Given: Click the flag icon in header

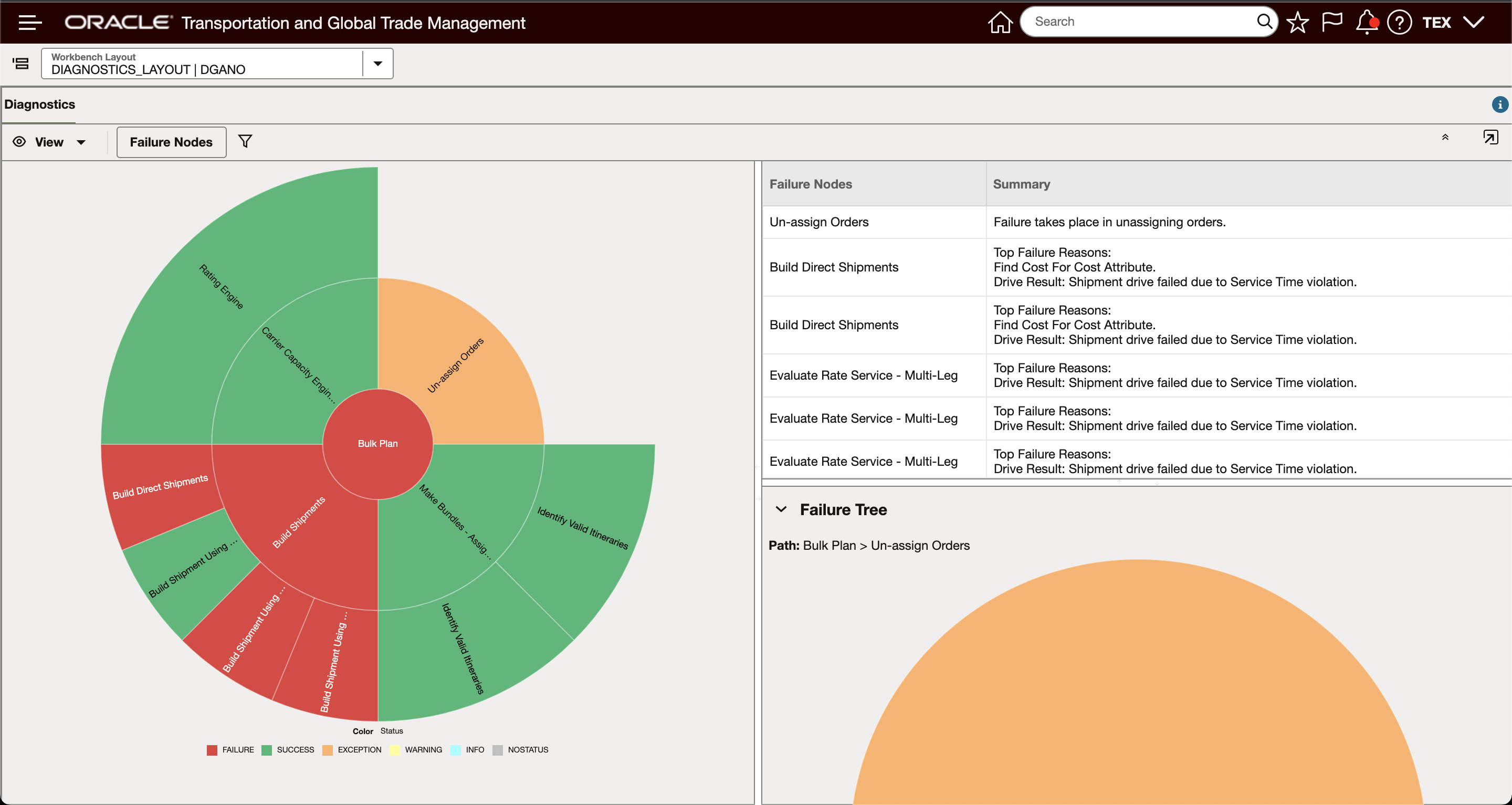Looking at the screenshot, I should pos(1332,22).
